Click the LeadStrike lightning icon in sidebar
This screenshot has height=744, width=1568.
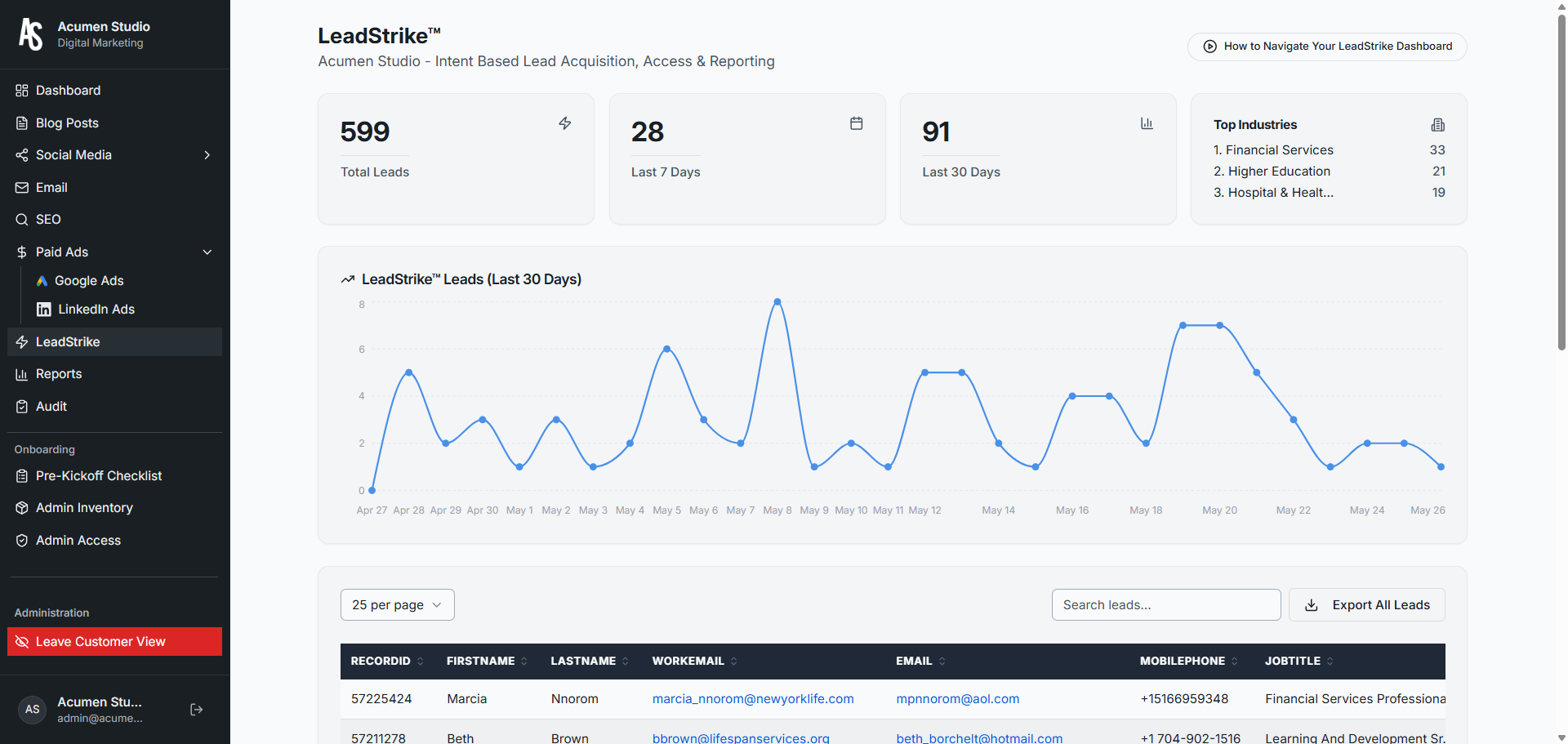[22, 342]
